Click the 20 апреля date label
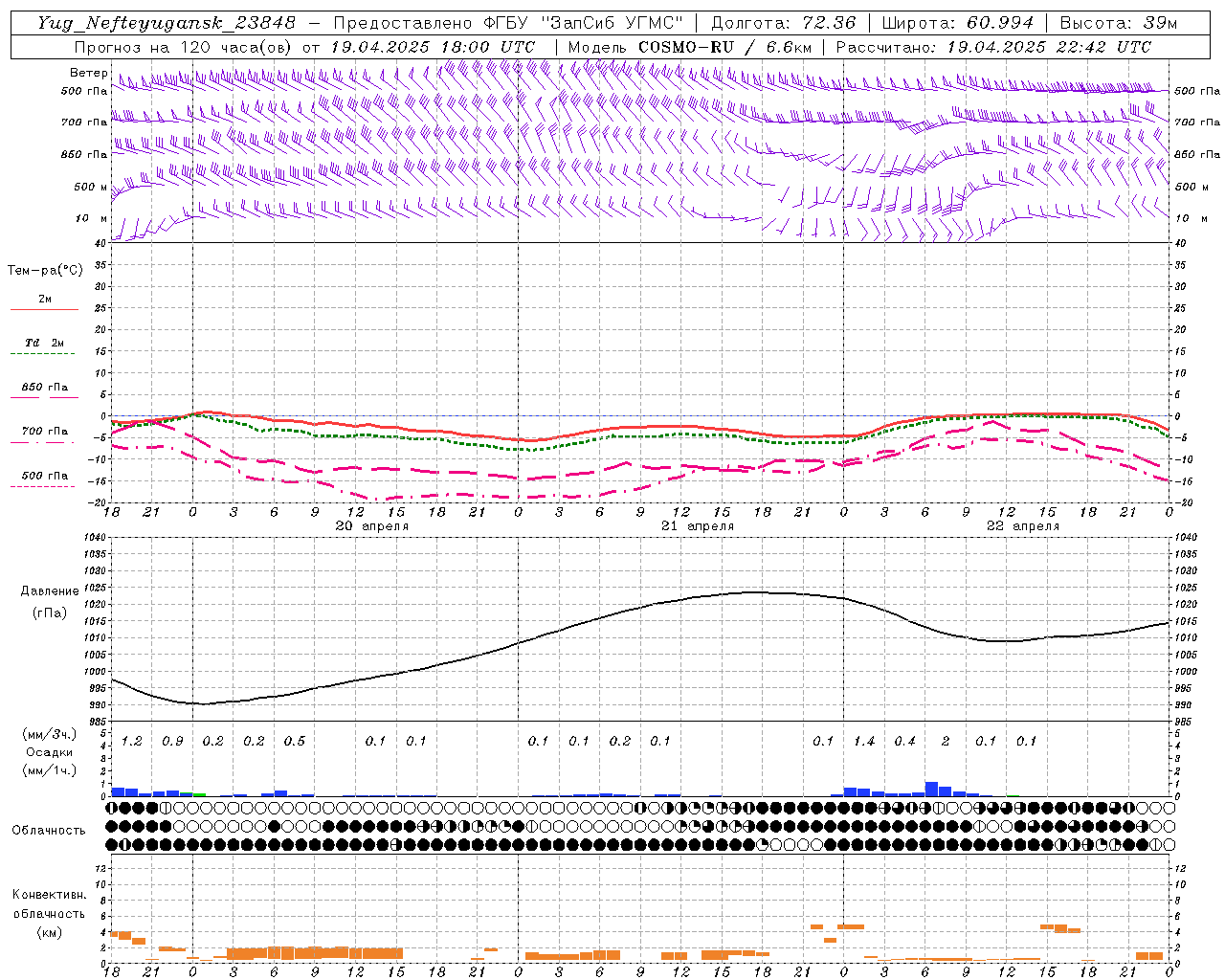Screen dimensions: 1225x980 pyautogui.click(x=371, y=526)
